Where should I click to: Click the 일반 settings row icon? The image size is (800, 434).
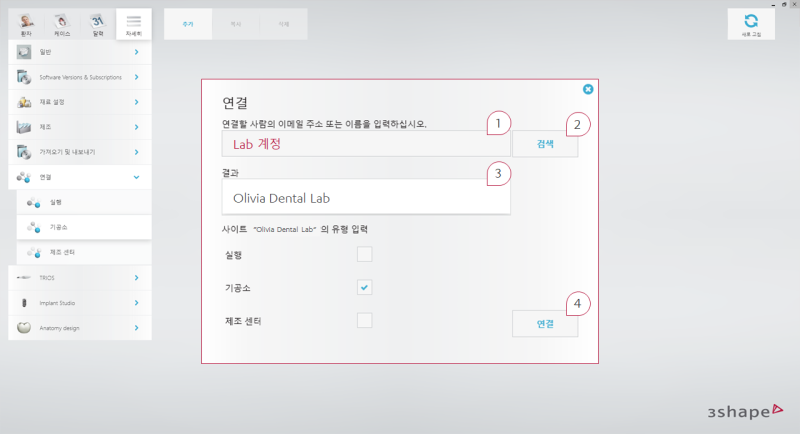point(24,52)
